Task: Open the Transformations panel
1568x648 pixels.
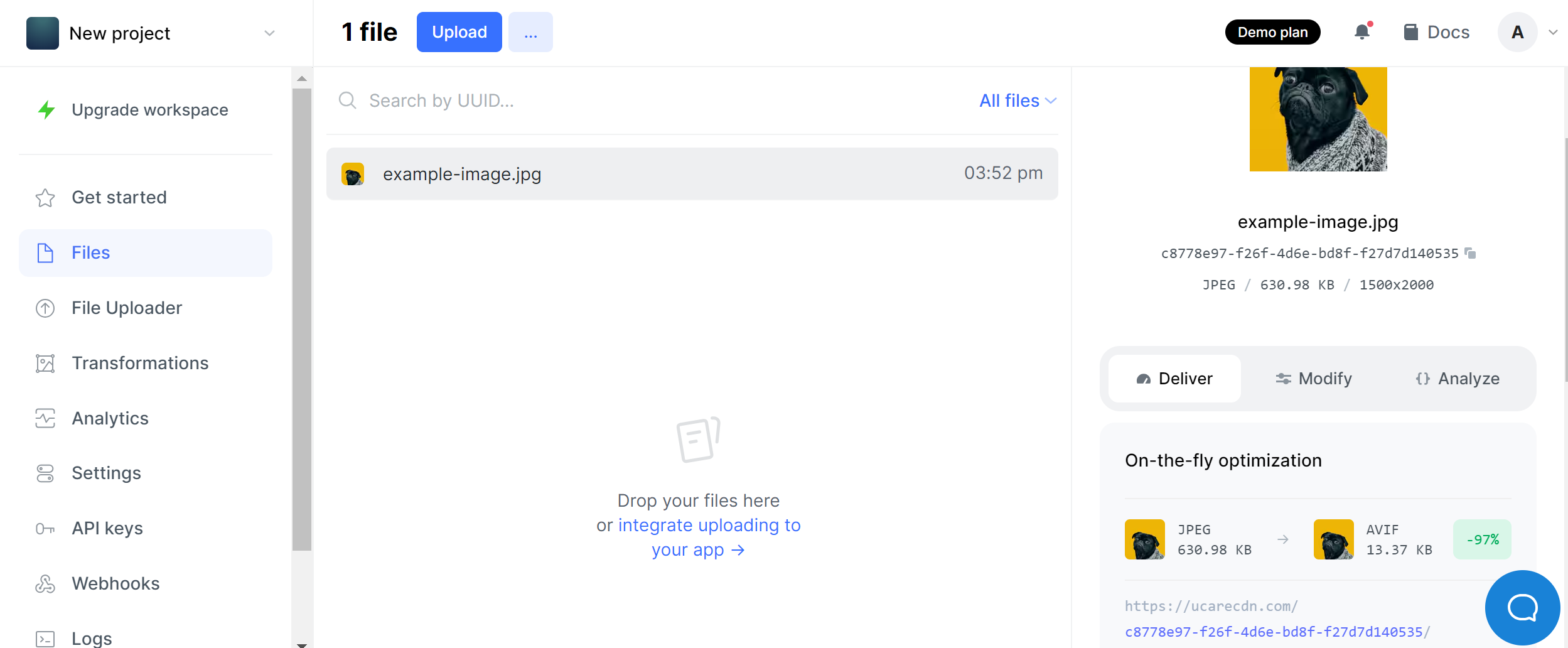Action: (x=140, y=363)
